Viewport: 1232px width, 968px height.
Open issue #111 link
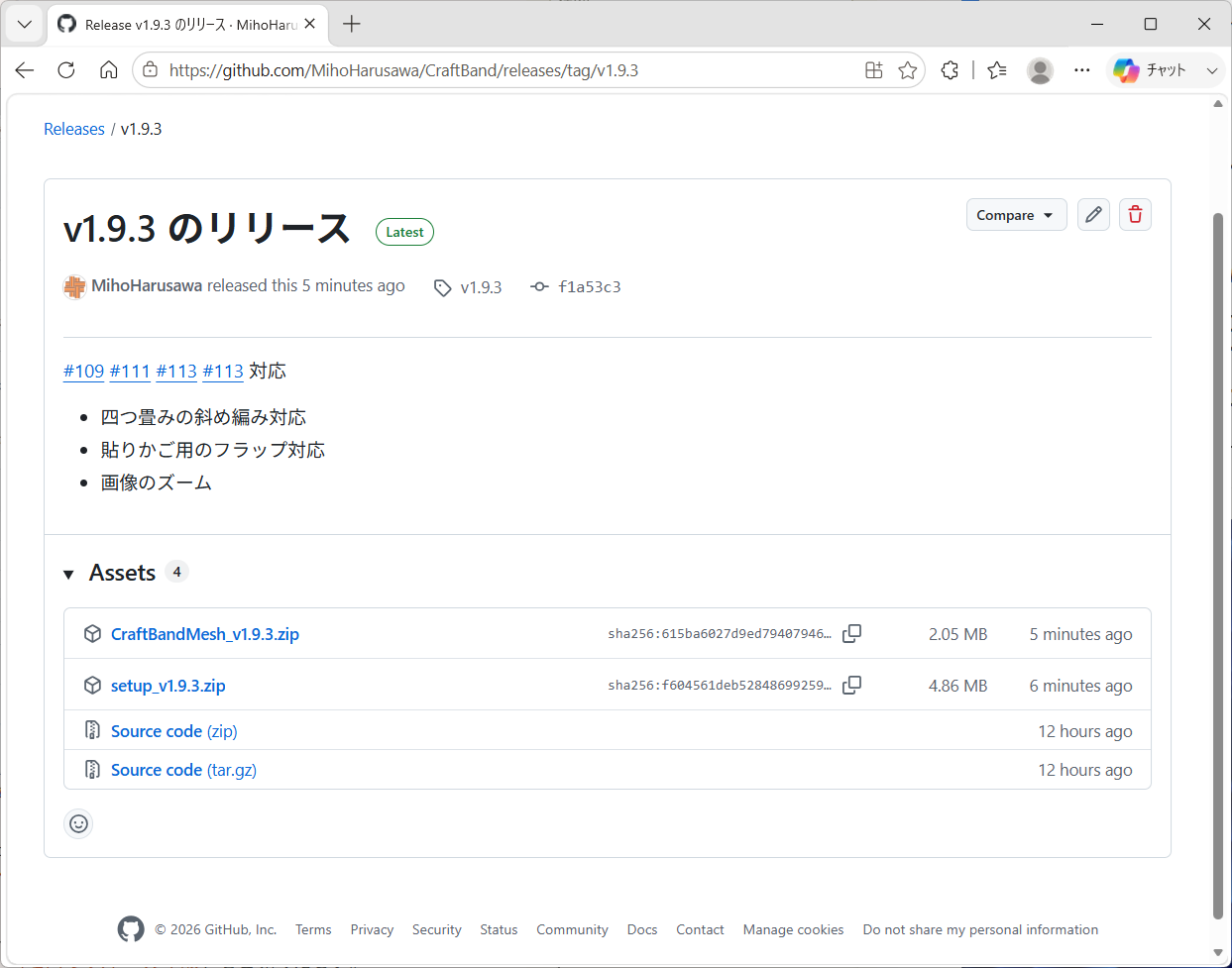coord(130,371)
